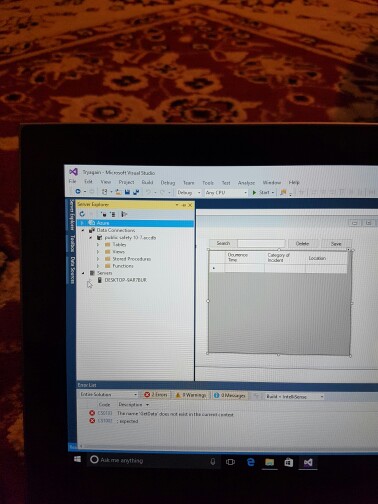Open the Debug configuration dropdown

click(x=188, y=192)
